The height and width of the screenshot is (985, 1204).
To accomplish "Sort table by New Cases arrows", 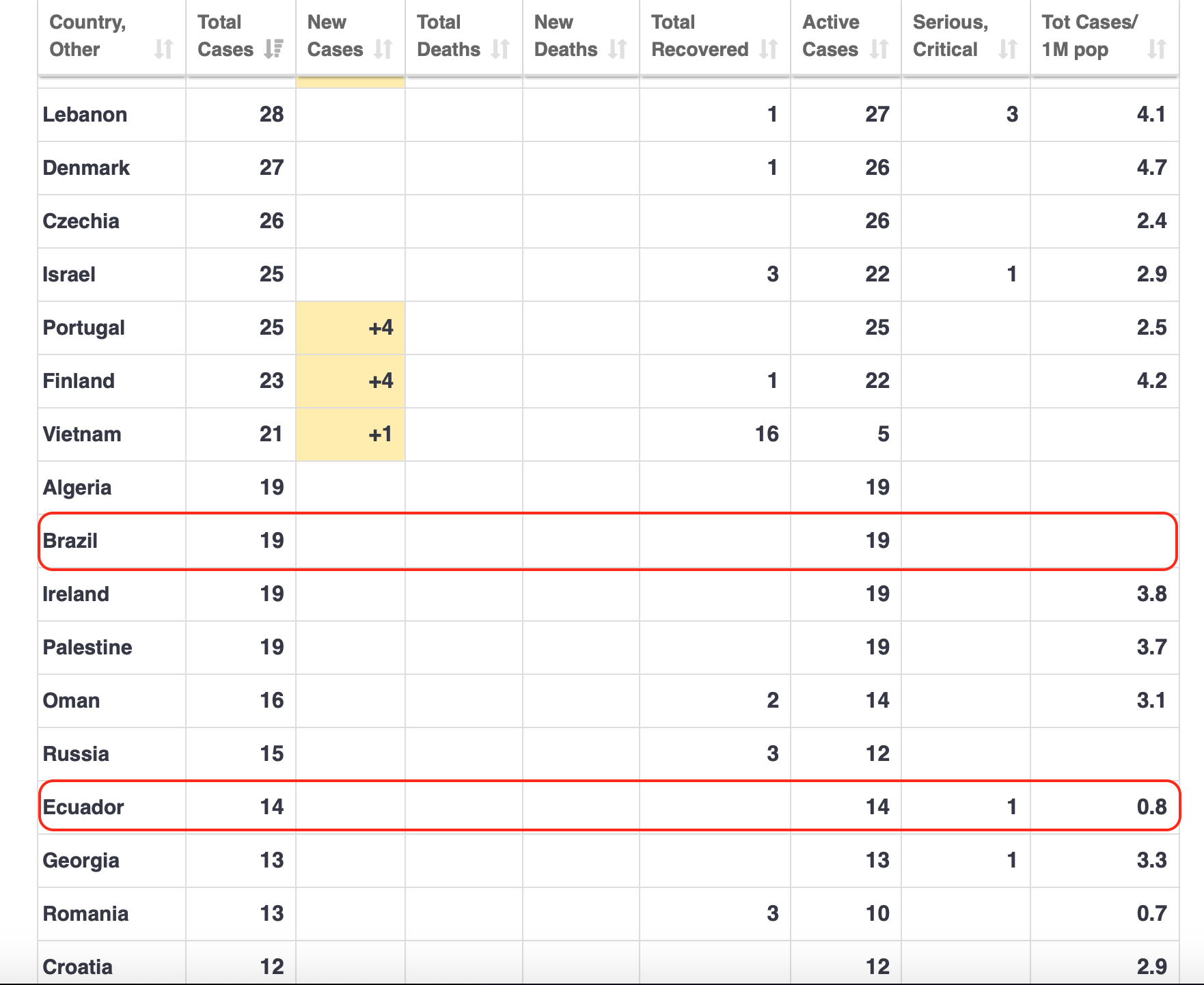I will pyautogui.click(x=383, y=49).
